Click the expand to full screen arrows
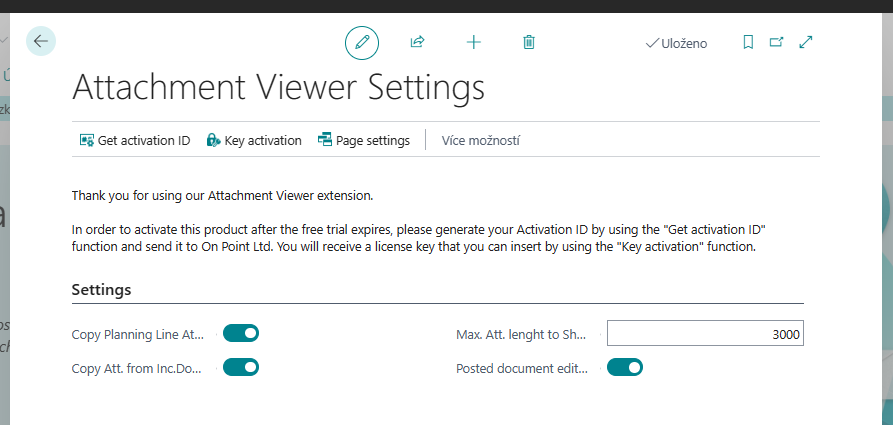 coord(806,42)
